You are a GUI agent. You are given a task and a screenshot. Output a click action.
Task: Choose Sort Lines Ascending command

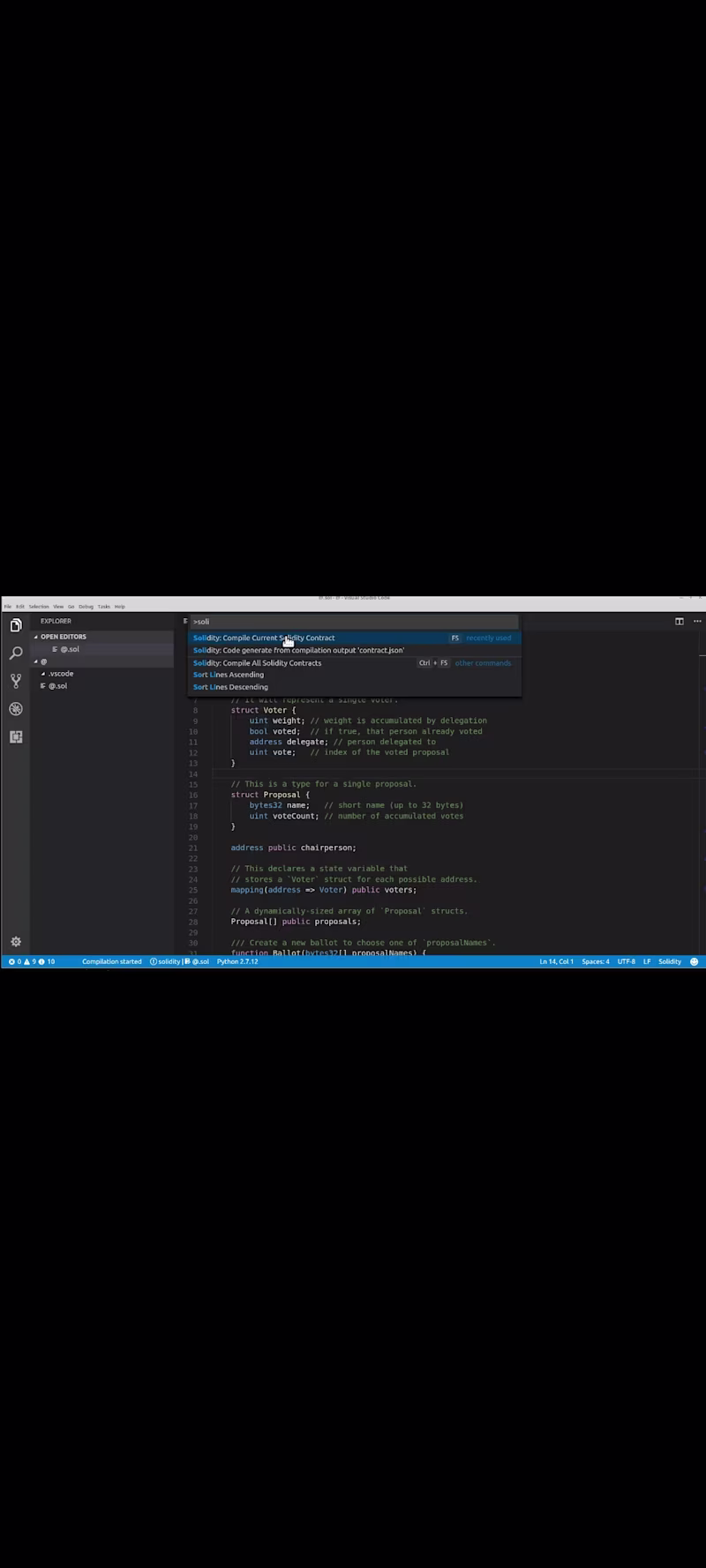355,675
